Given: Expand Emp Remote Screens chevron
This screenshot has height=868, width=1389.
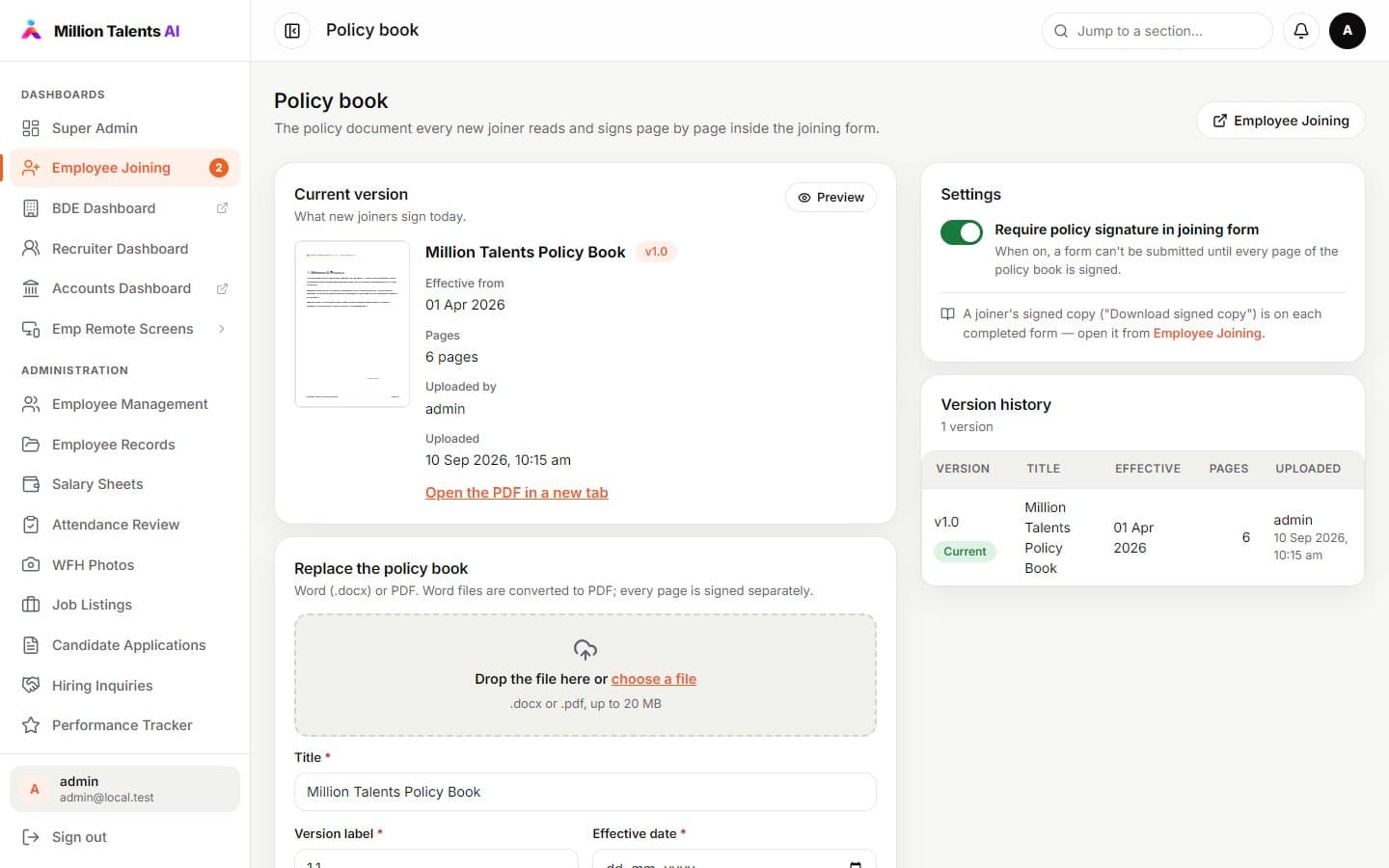Looking at the screenshot, I should pos(222,329).
